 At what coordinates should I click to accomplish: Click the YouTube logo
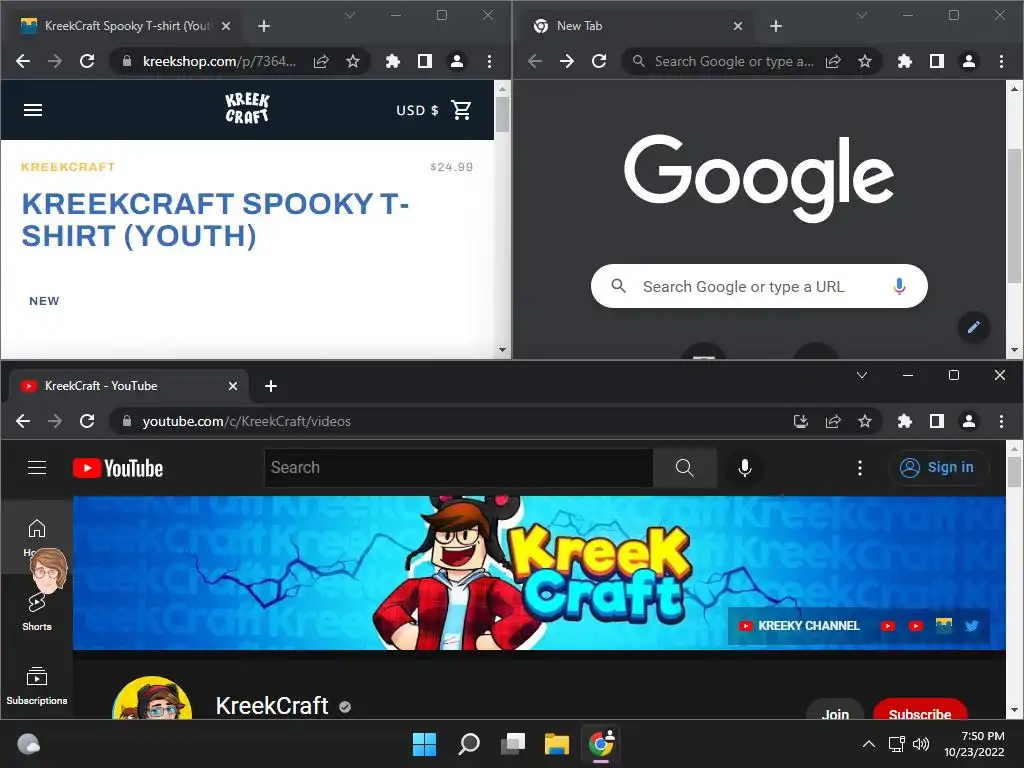tap(118, 468)
